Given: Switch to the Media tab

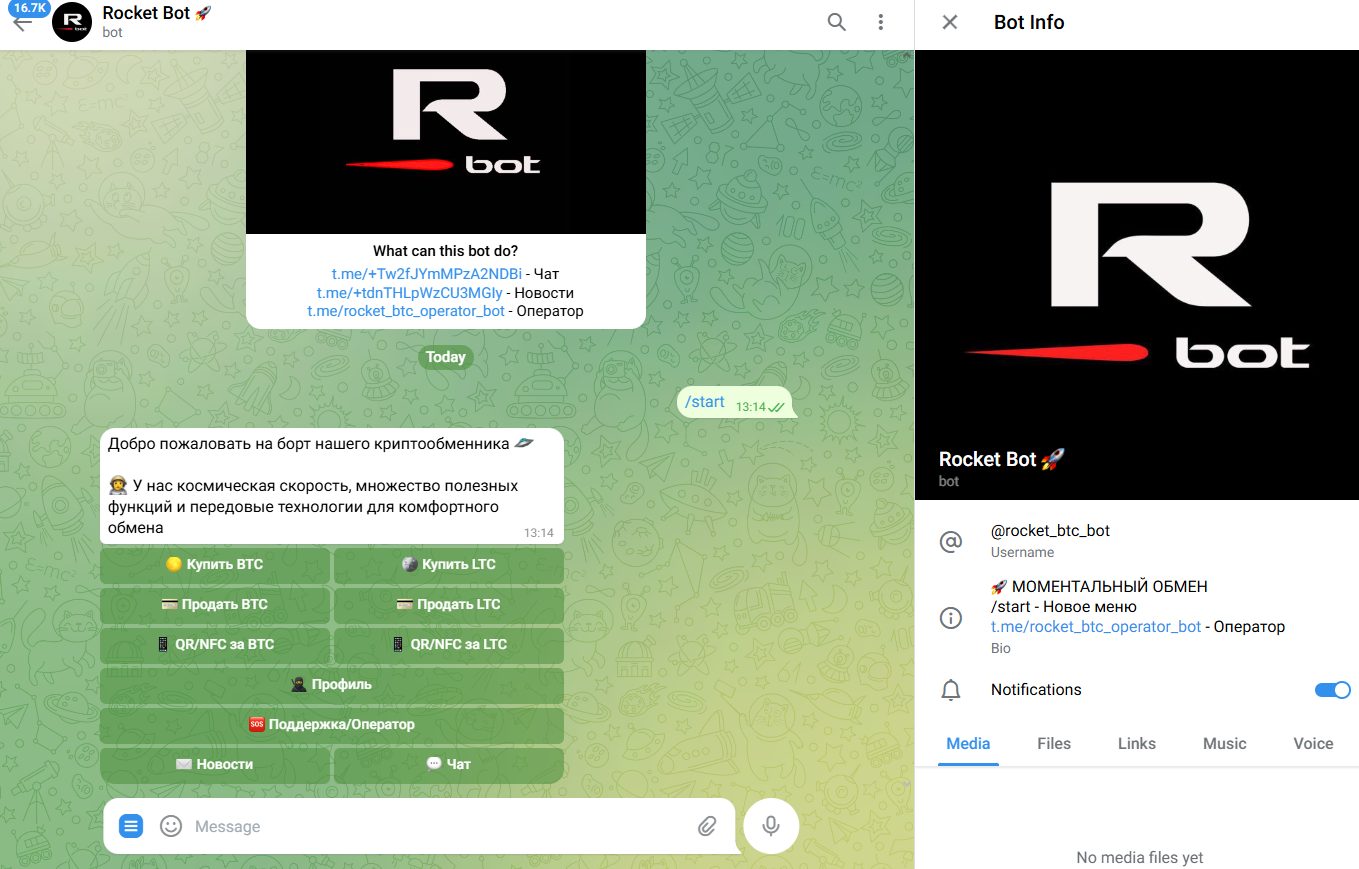Looking at the screenshot, I should [x=968, y=743].
